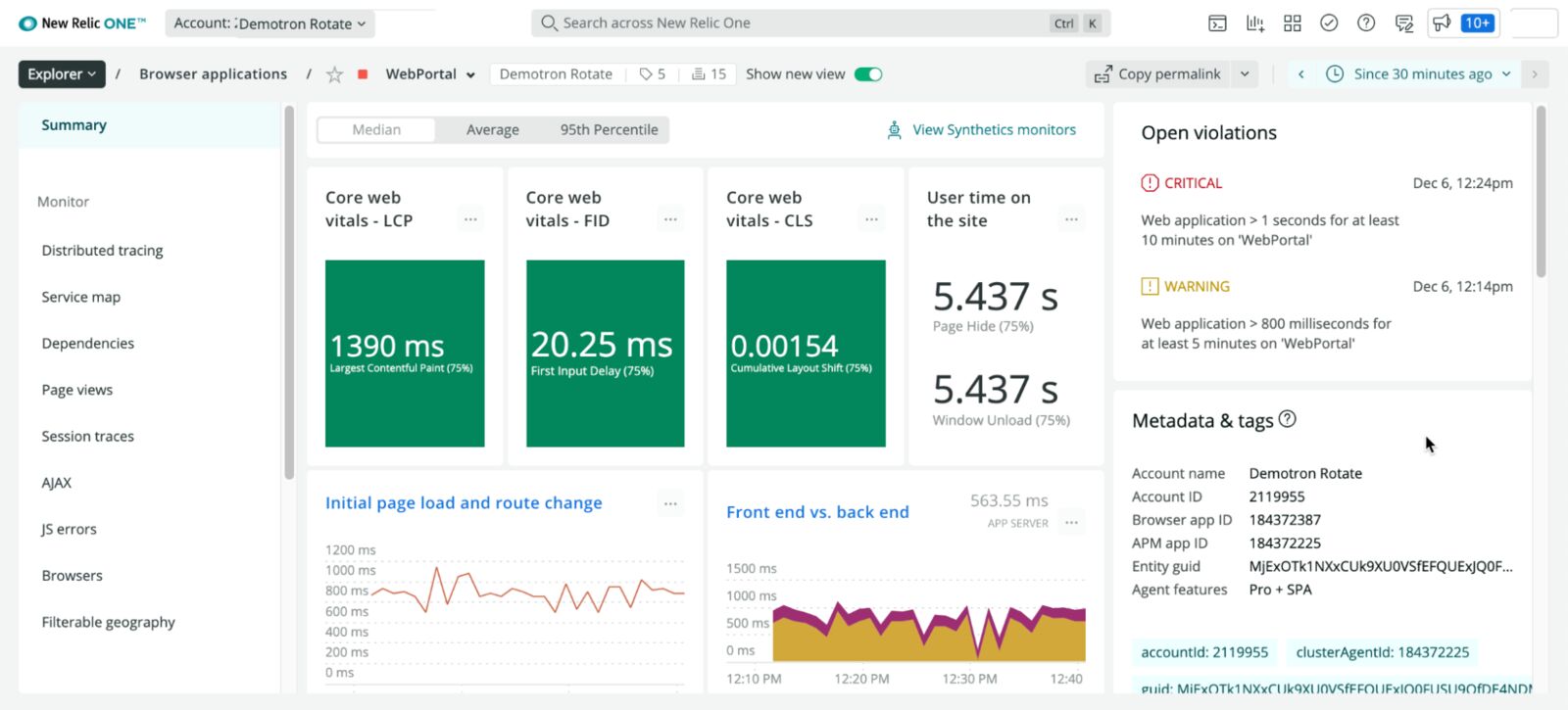Viewport: 1568px width, 710px height.
Task: Click the CRITICAL alert icon
Action: (x=1150, y=183)
